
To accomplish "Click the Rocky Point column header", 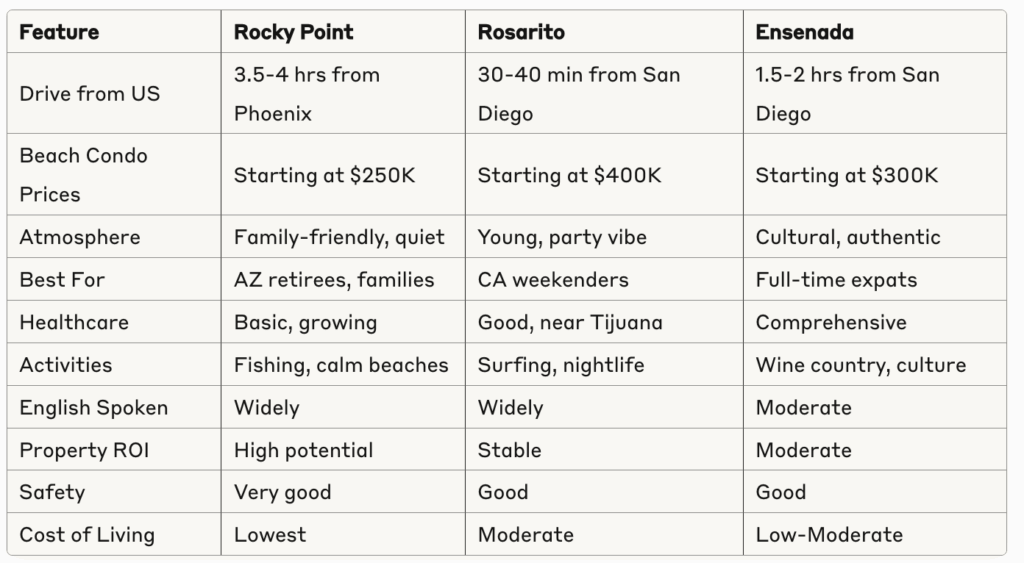I will (293, 32).
